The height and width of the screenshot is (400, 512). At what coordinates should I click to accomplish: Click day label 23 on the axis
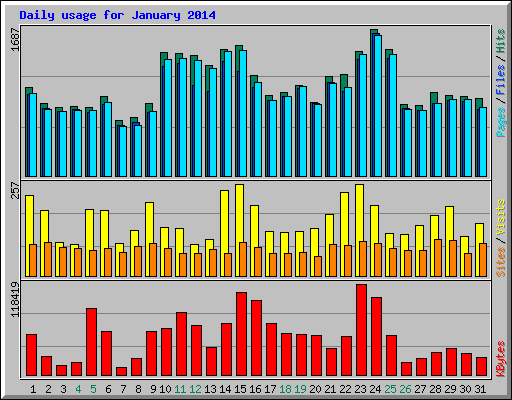click(x=360, y=389)
